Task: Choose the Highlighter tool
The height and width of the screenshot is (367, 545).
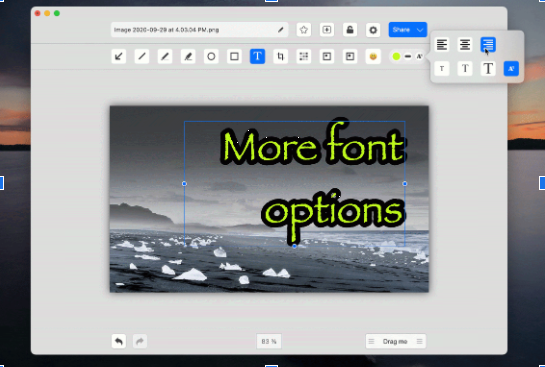Action: [x=188, y=56]
